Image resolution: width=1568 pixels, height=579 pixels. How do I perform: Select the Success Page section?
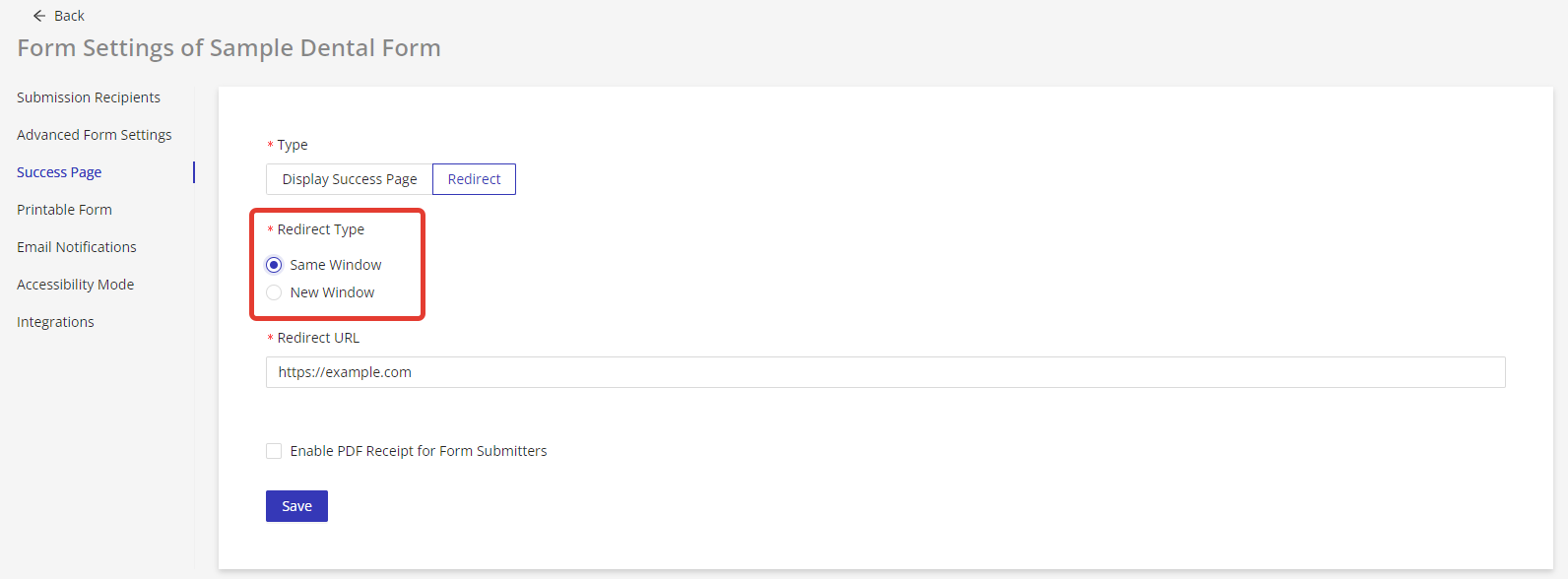(59, 172)
